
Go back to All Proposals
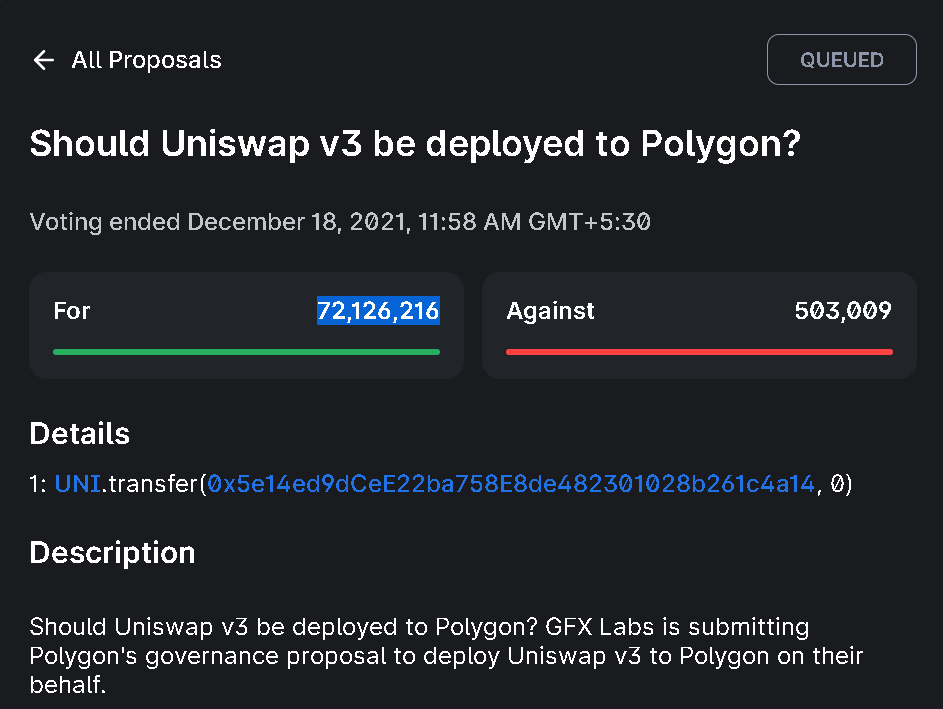coord(146,60)
